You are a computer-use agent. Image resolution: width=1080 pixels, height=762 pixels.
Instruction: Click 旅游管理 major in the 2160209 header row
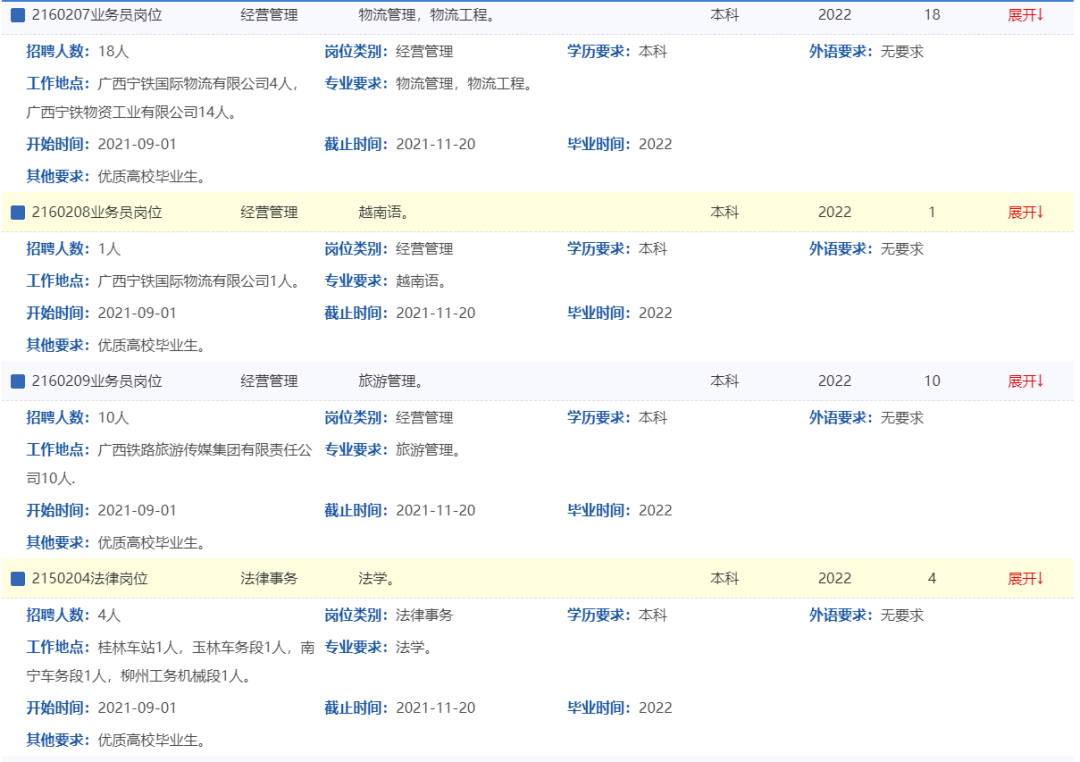tap(391, 381)
